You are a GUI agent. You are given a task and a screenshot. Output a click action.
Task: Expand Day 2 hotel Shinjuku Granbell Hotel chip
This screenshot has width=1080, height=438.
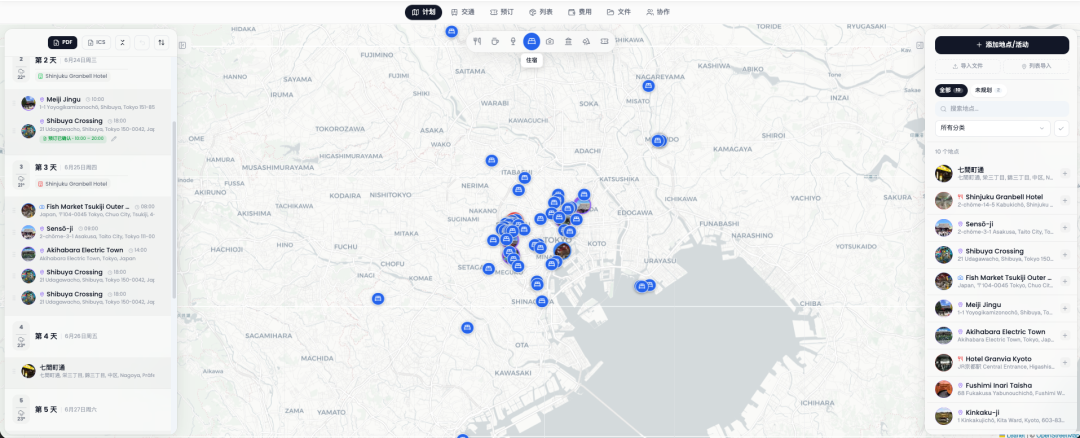coord(73,76)
